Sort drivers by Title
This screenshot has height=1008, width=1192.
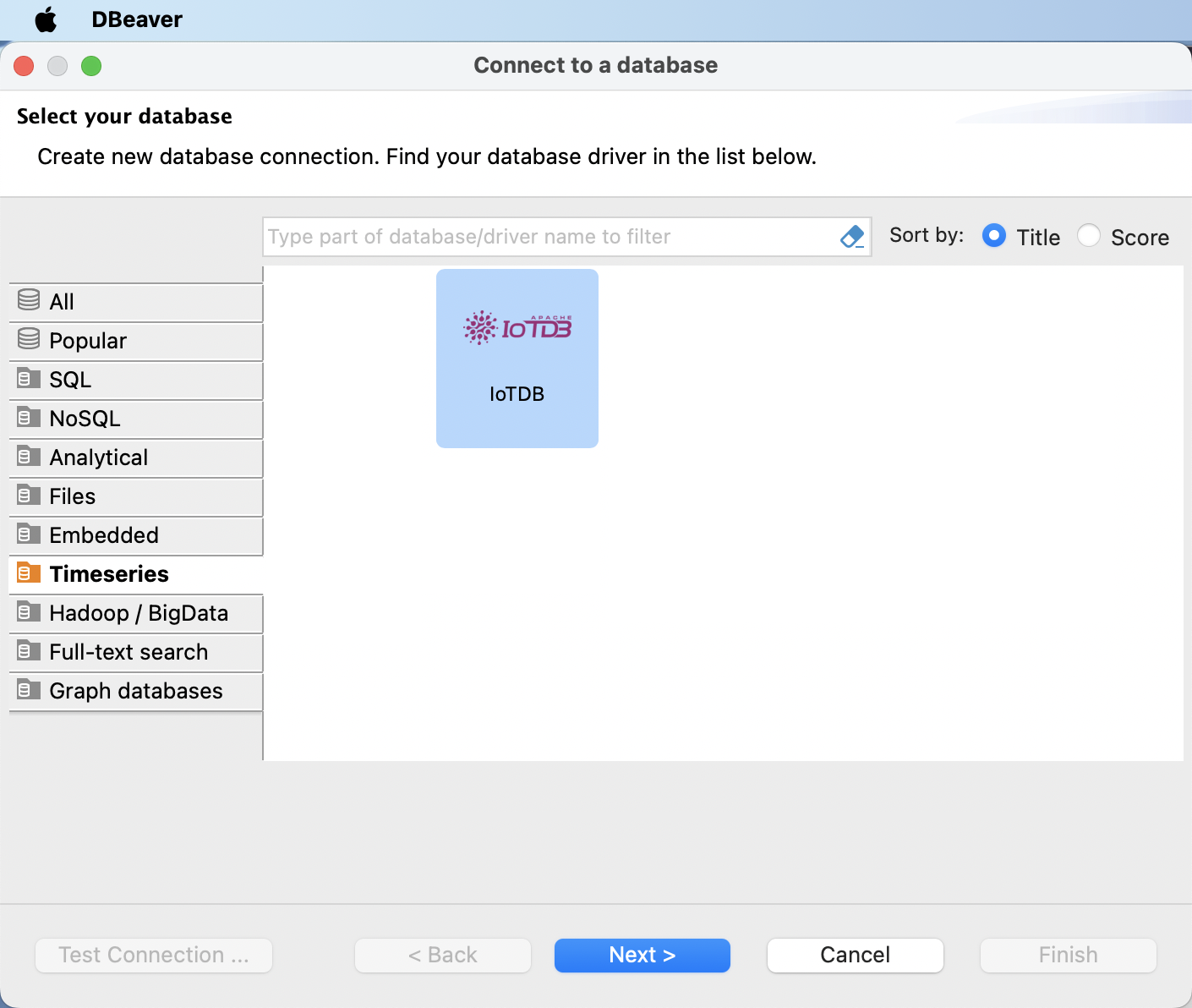coord(994,236)
